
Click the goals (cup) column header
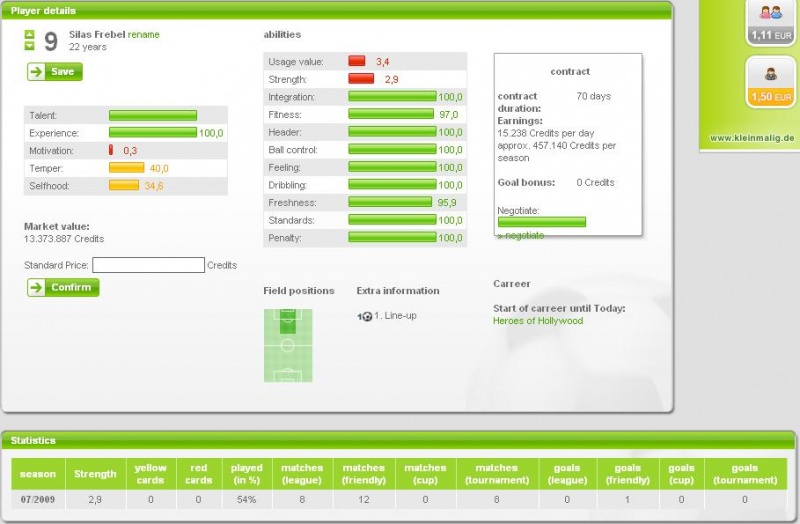pyautogui.click(x=681, y=474)
